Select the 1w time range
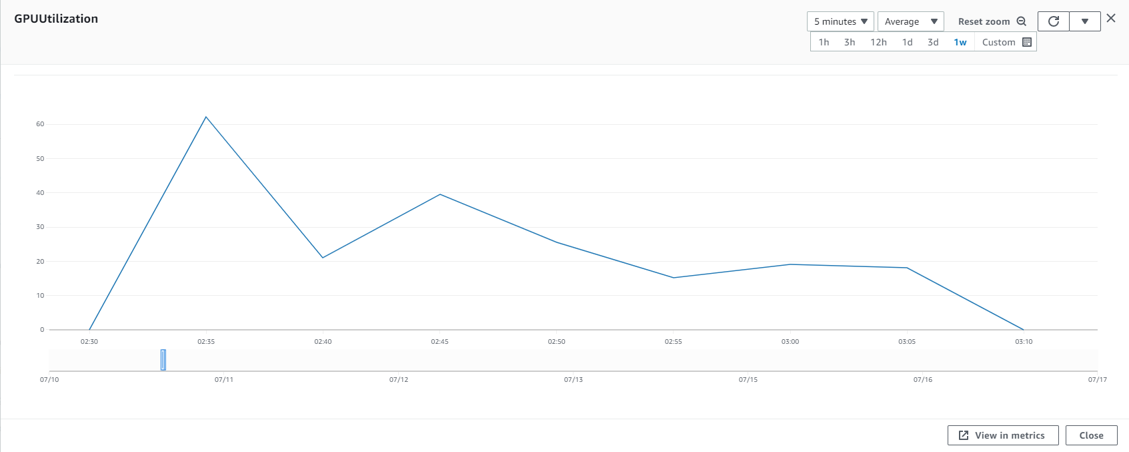The image size is (1129, 452). (960, 42)
